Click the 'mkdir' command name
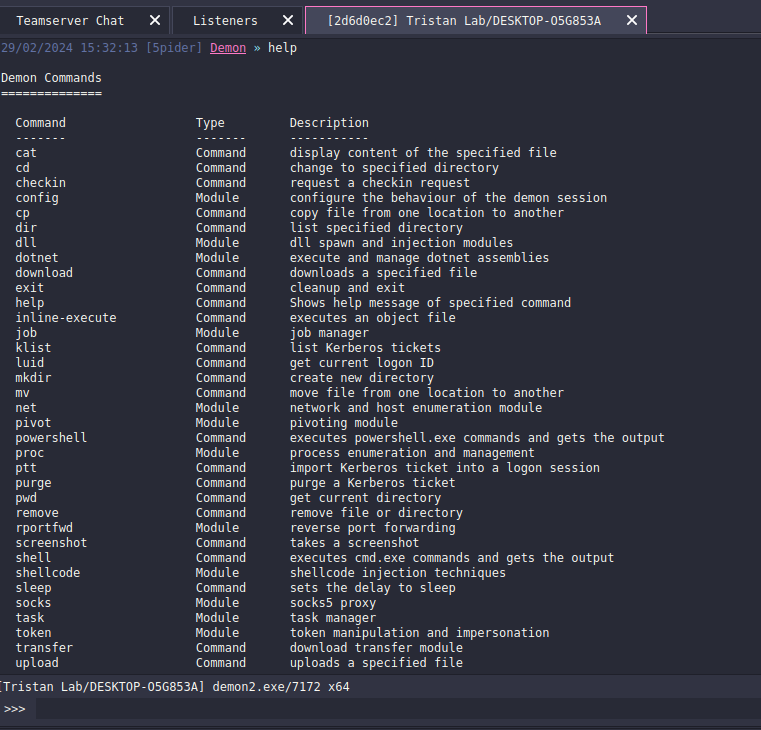This screenshot has width=761, height=730. pyautogui.click(x=33, y=378)
